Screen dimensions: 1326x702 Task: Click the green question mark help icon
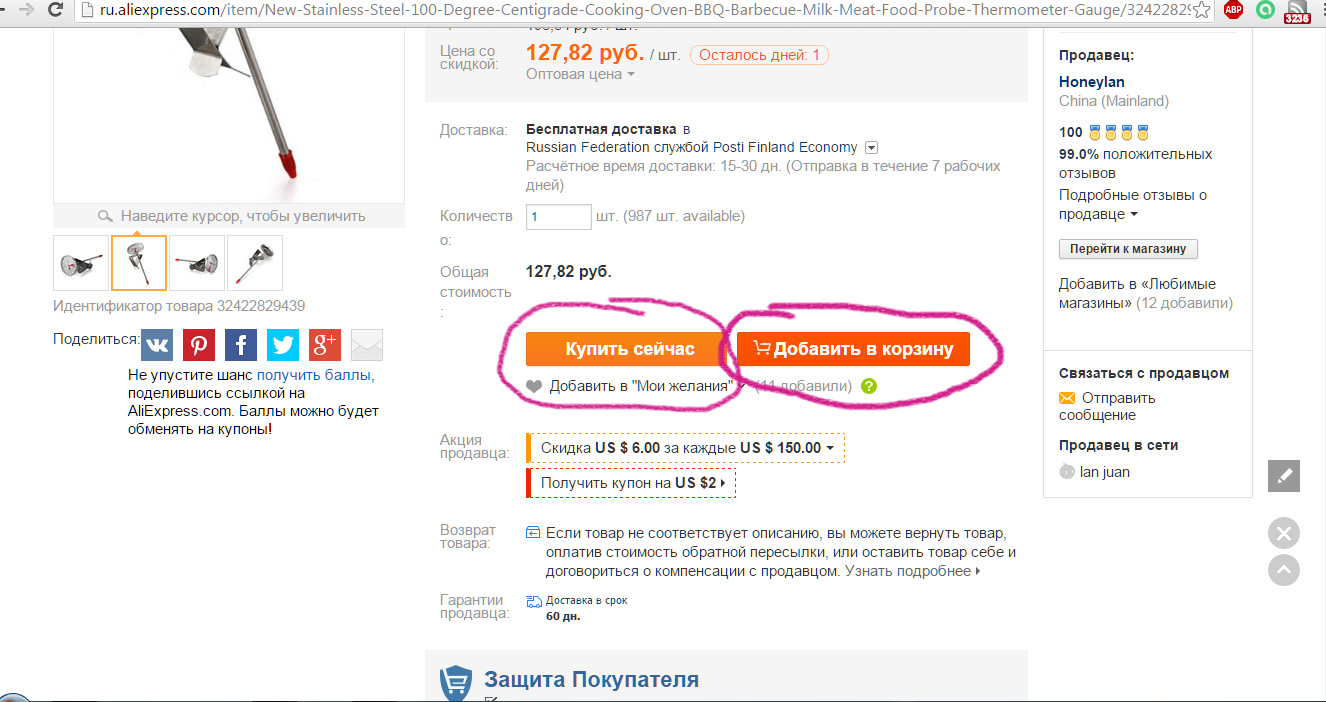(868, 386)
